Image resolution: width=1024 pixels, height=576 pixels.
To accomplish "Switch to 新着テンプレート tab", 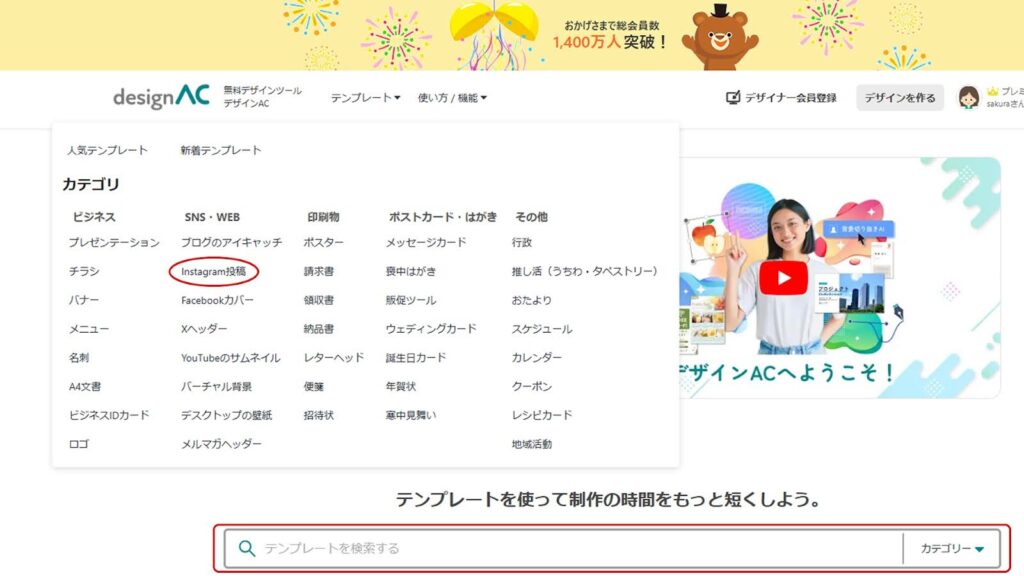I will [x=221, y=150].
